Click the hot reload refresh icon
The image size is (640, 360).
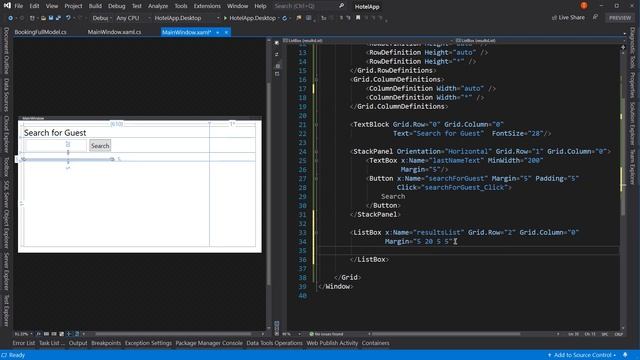coord(284,18)
